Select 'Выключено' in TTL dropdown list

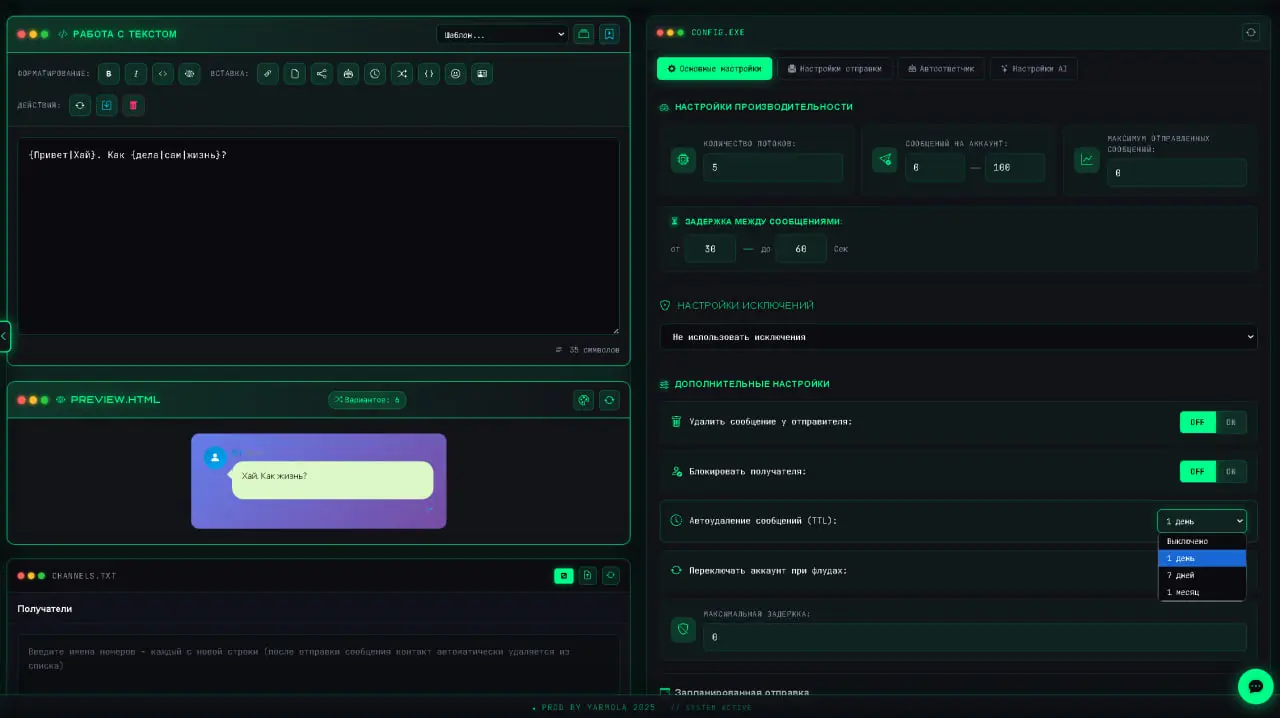pyautogui.click(x=1202, y=541)
